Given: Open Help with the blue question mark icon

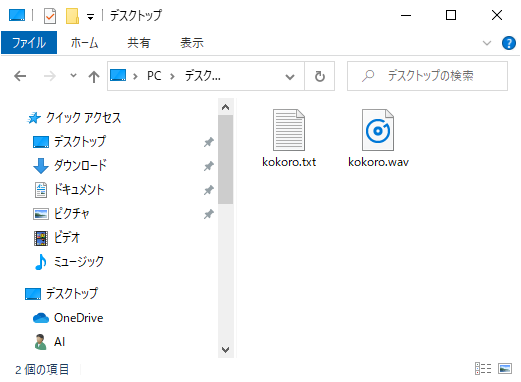Looking at the screenshot, I should [509, 43].
